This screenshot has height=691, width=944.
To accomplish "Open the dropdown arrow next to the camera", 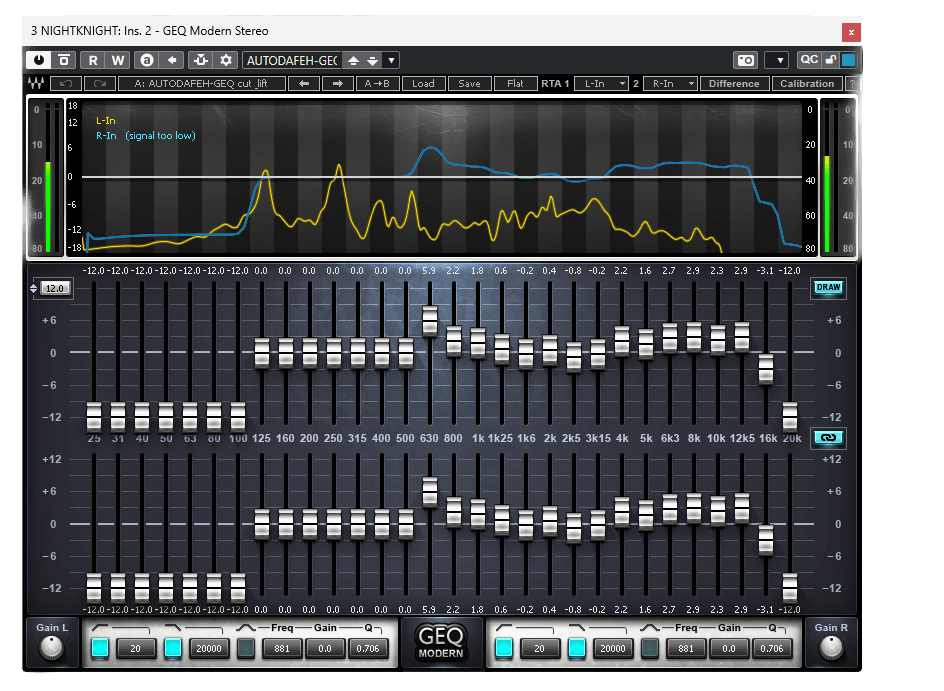I will tap(780, 60).
